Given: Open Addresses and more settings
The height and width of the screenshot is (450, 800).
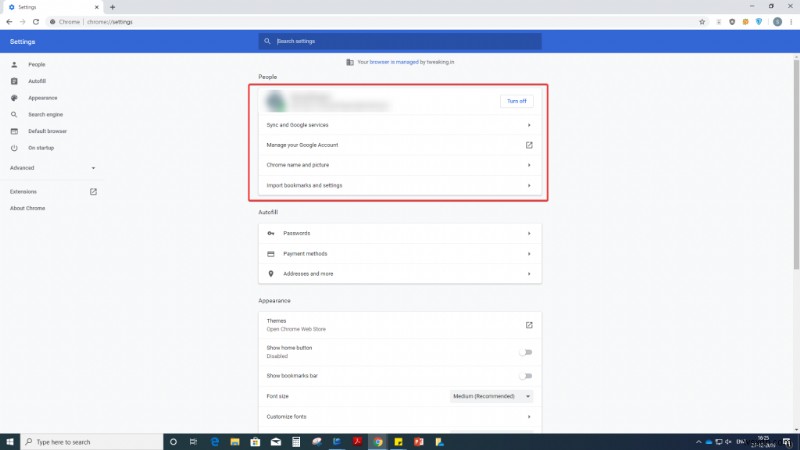Looking at the screenshot, I should [400, 274].
